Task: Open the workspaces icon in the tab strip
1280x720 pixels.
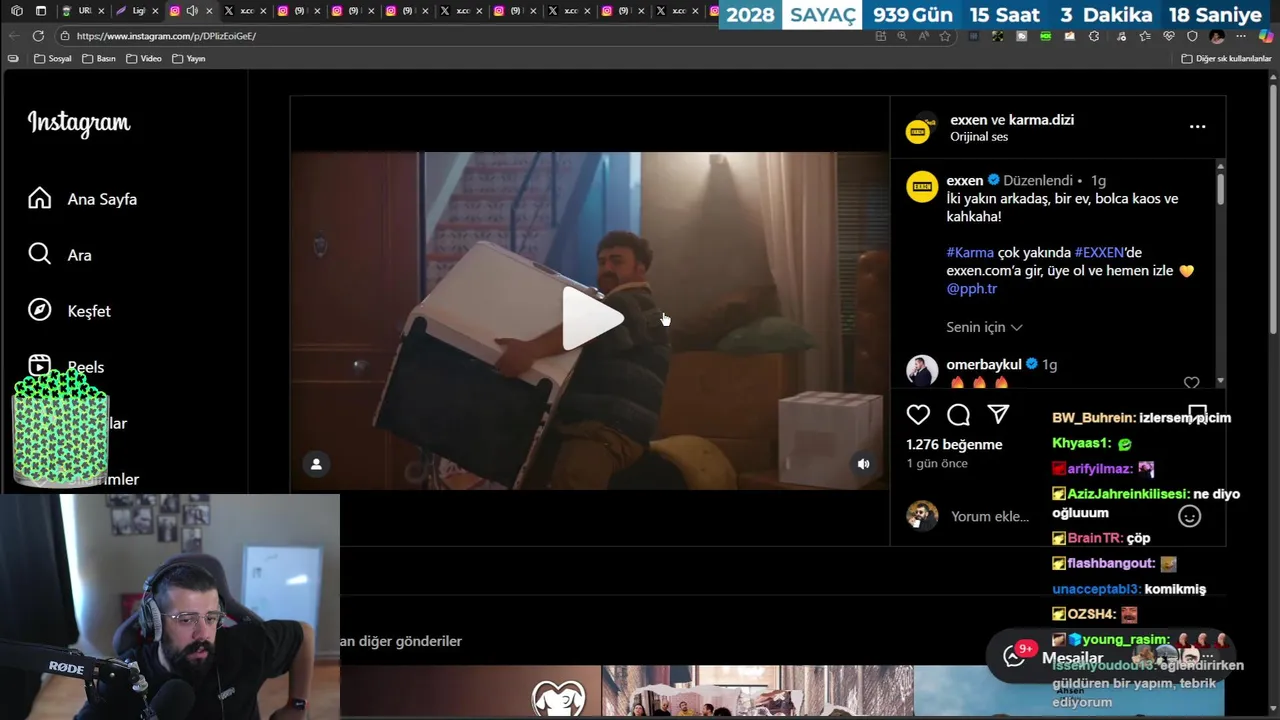Action: coord(16,11)
